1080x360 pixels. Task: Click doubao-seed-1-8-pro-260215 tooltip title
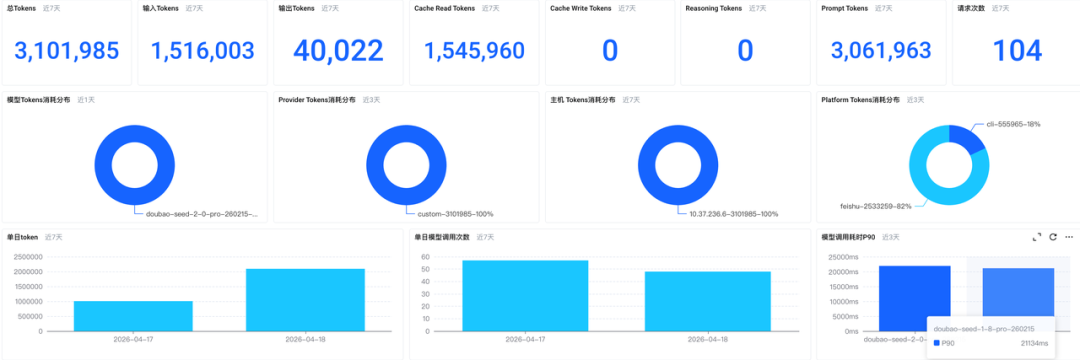984,328
